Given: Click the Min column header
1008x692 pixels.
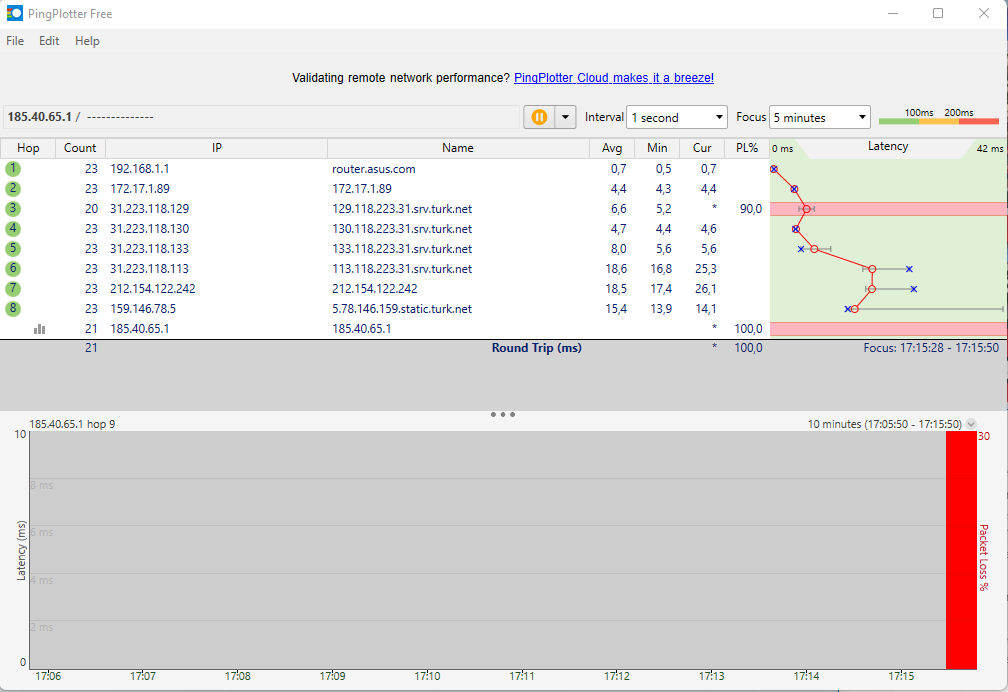Looking at the screenshot, I should click(x=657, y=148).
